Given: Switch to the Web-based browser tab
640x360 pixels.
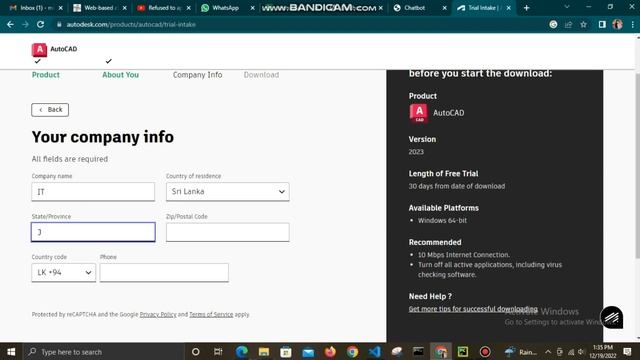Looking at the screenshot, I should 100,8.
